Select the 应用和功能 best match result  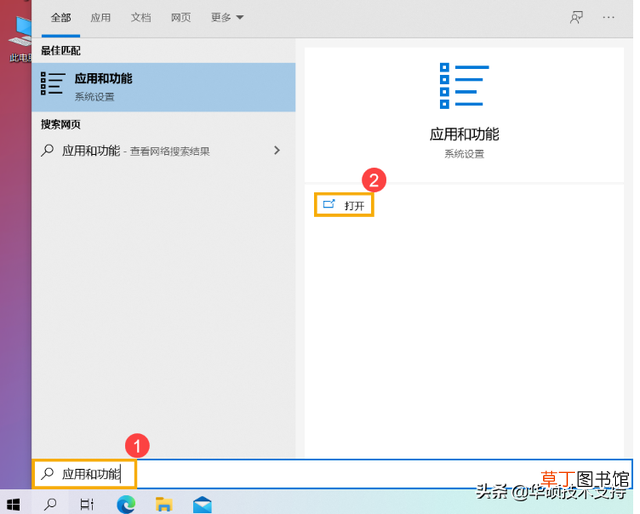[x=164, y=87]
